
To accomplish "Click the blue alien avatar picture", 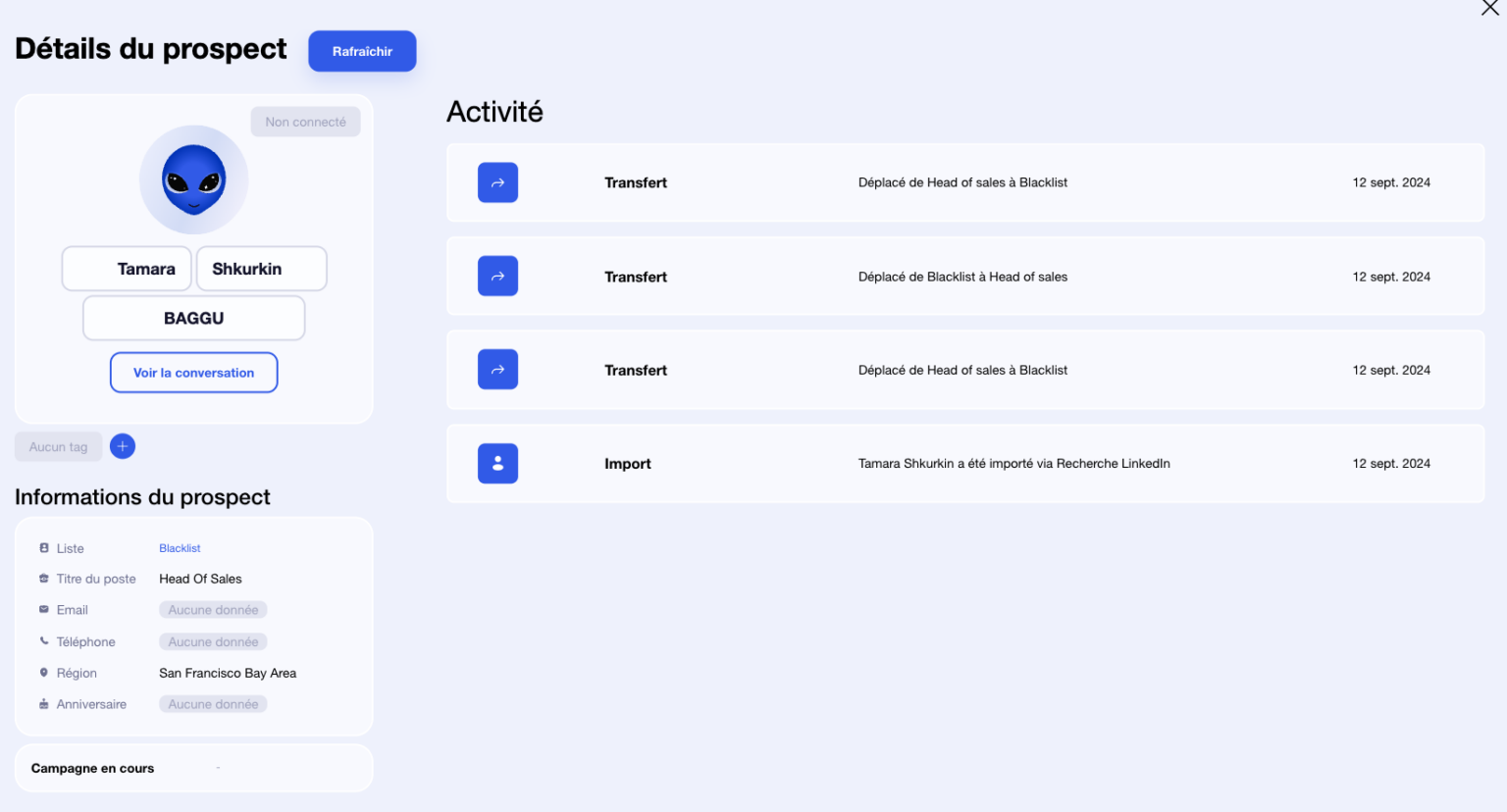I will pyautogui.click(x=193, y=179).
